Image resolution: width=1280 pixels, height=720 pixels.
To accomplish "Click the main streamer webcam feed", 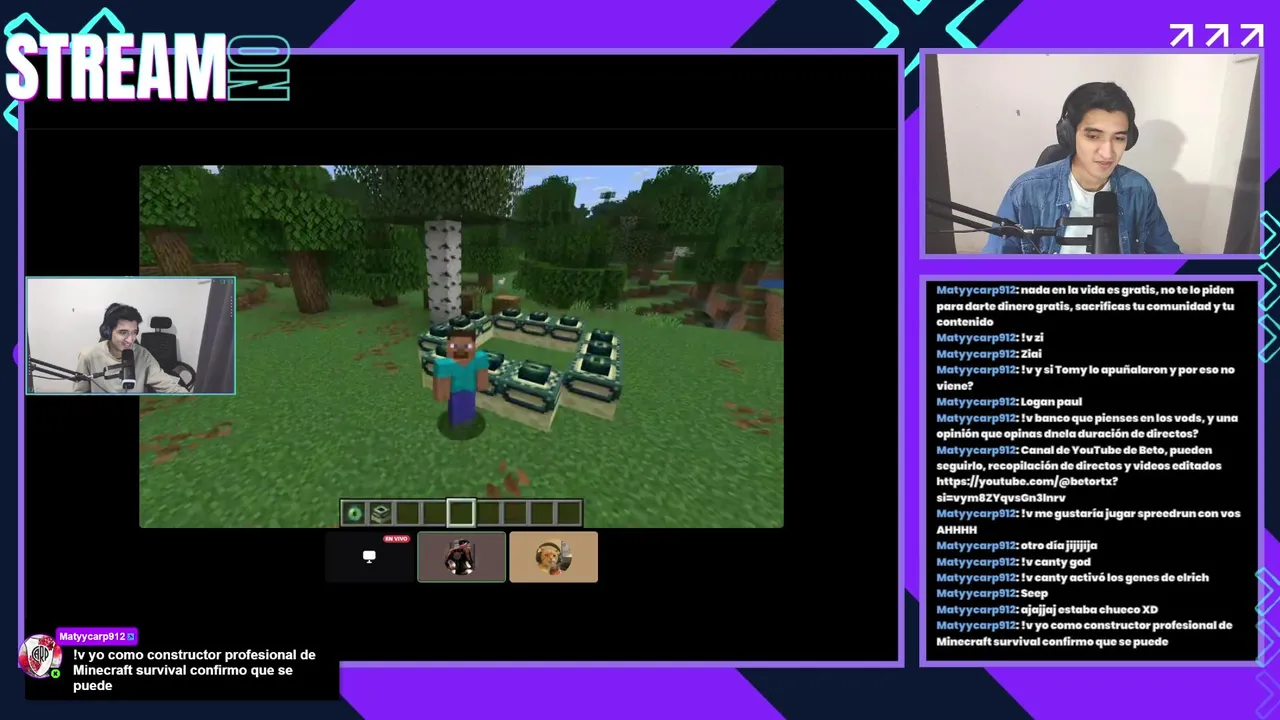I will point(1090,153).
